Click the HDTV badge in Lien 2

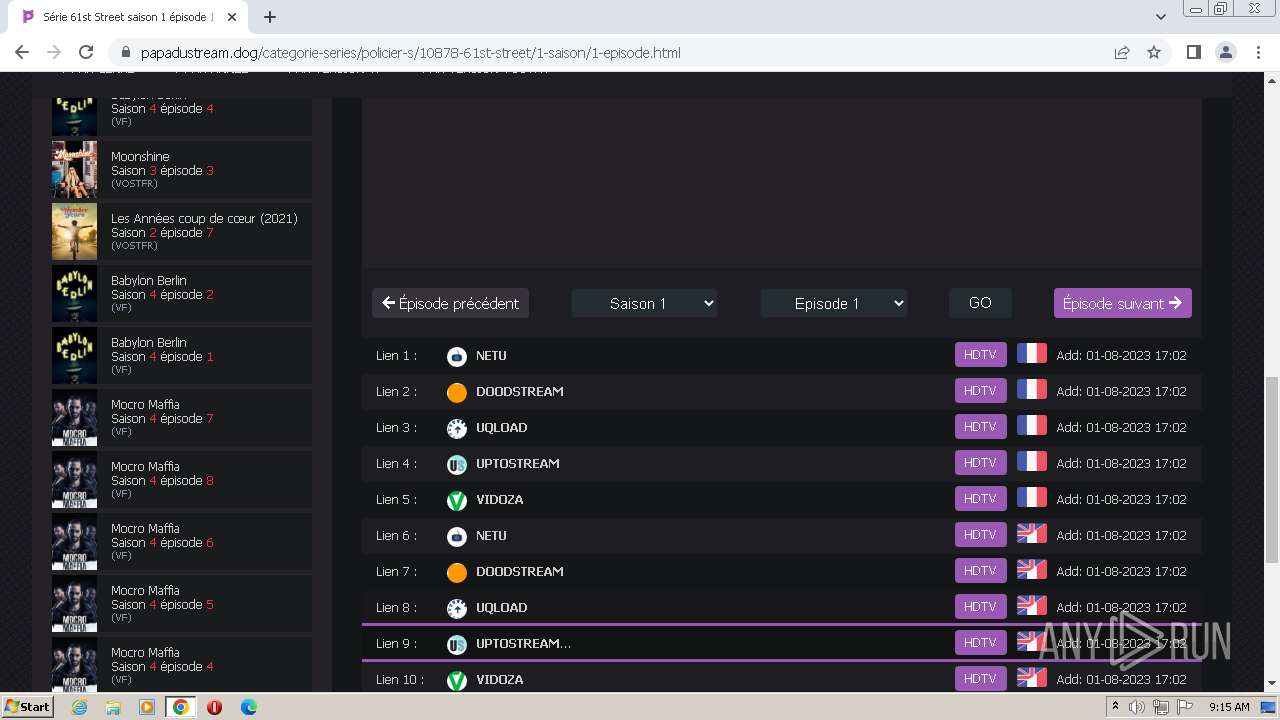coord(980,391)
